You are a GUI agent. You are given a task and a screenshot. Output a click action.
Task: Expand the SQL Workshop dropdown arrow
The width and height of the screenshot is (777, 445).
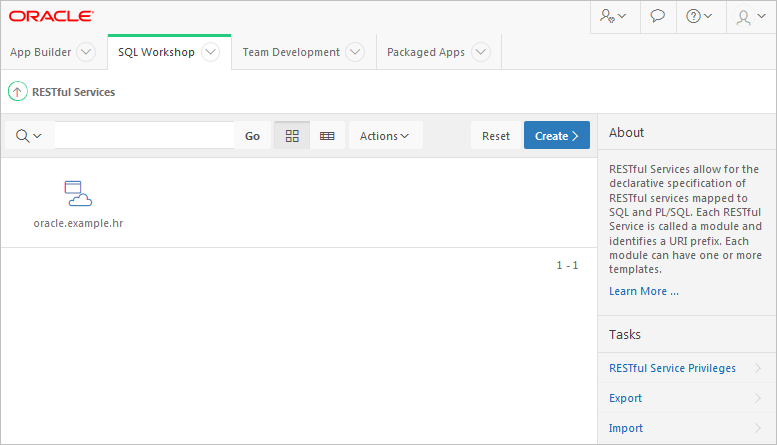point(210,52)
